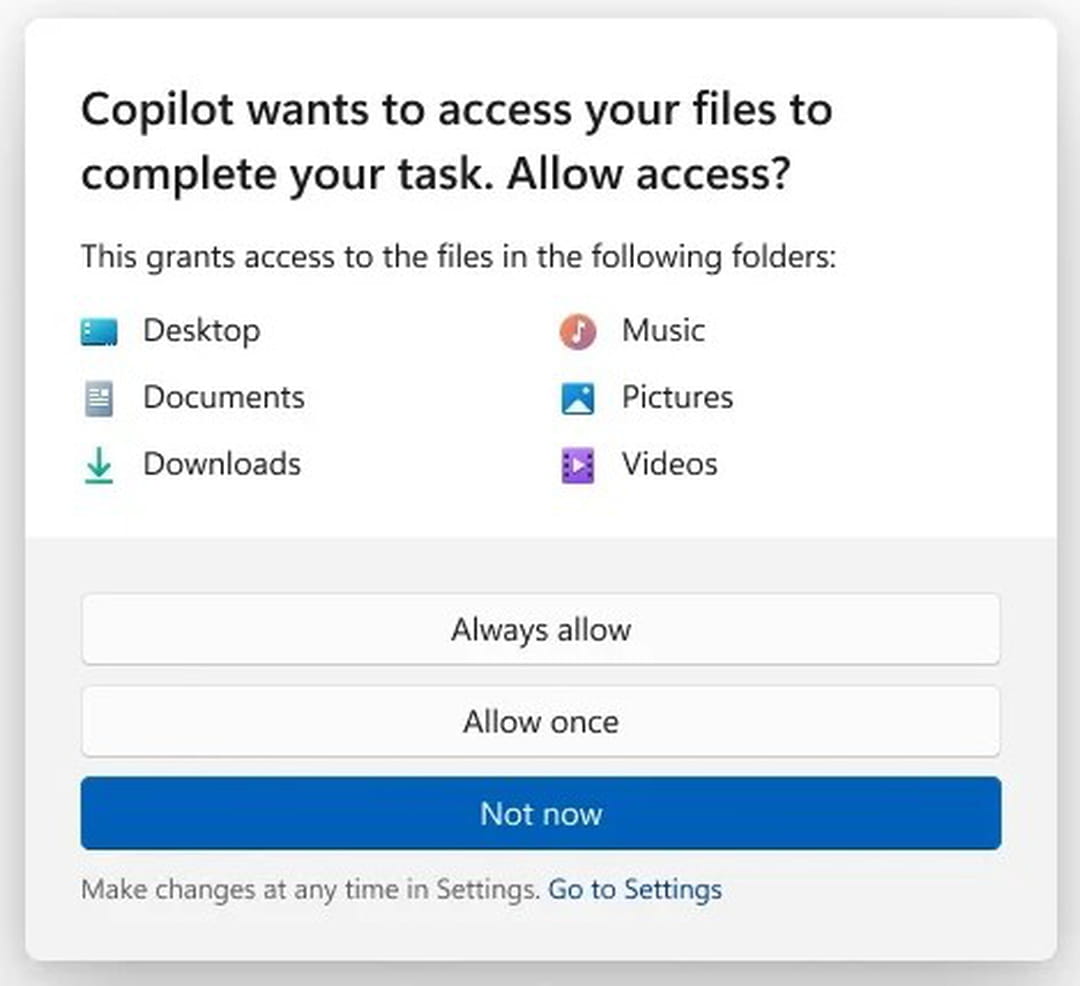
Task: Click the blue Desktop folder icon
Action: pyautogui.click(x=99, y=331)
